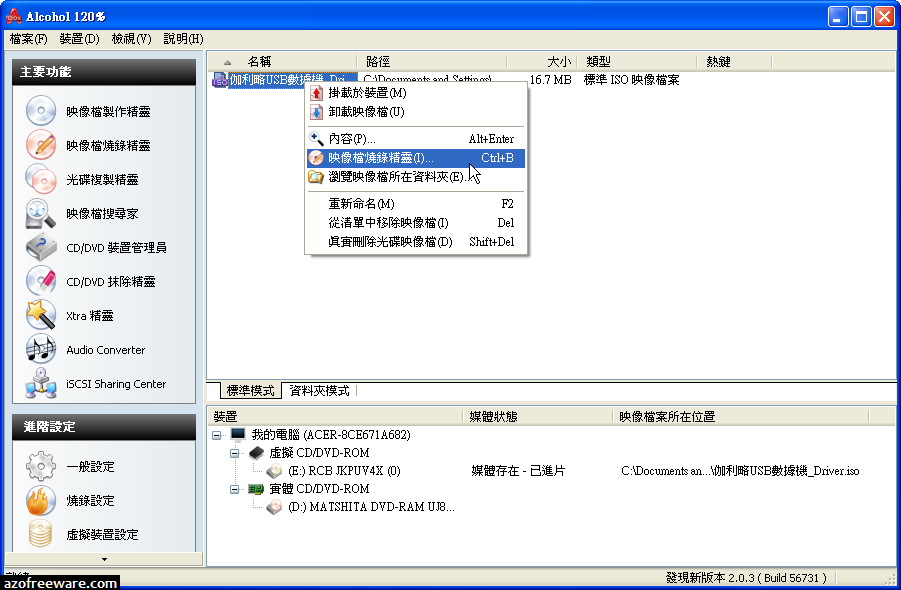Click the 光碟複製精靈 label
Screen dimensions: 901x590
pyautogui.click(x=102, y=179)
